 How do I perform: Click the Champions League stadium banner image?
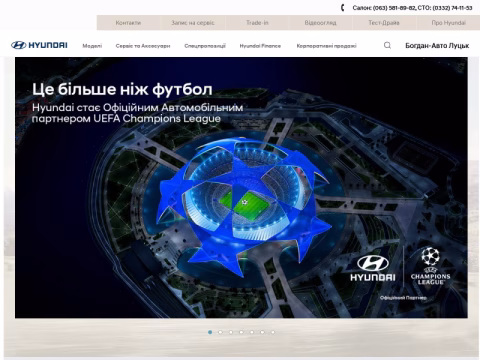241,187
